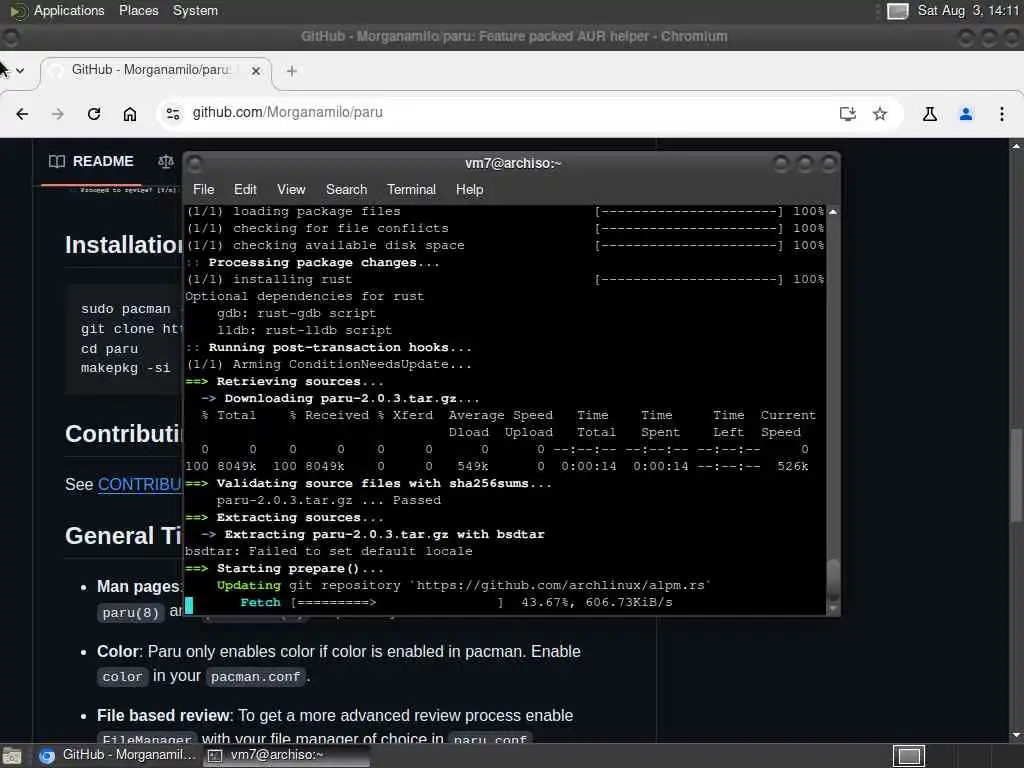
Task: Click the General Tips heading
Action: [123, 536]
